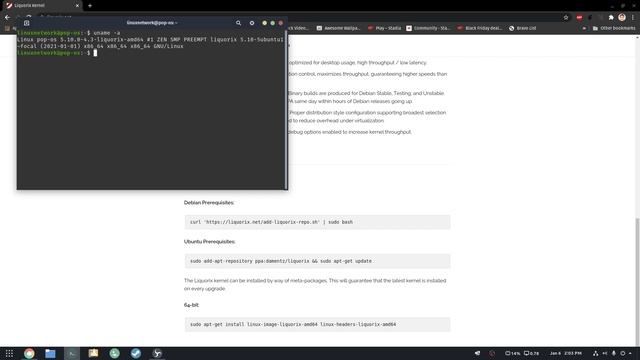This screenshot has height=360, width=640.
Task: Click the webpage vertical scrollbar thumb
Action: 637,282
